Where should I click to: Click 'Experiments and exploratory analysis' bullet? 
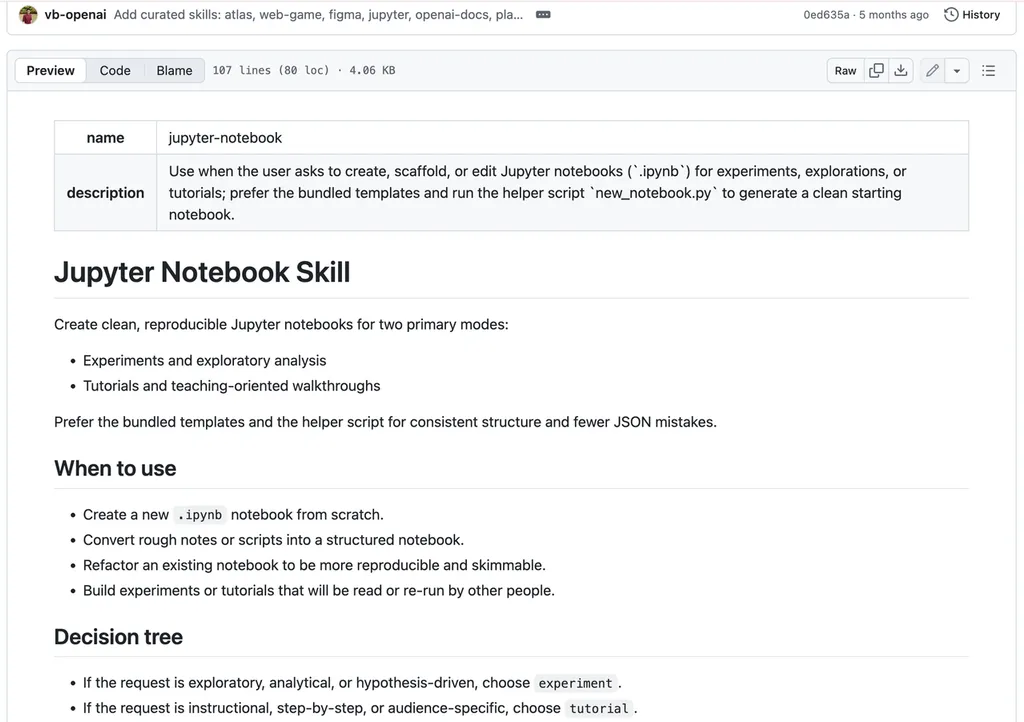point(204,360)
